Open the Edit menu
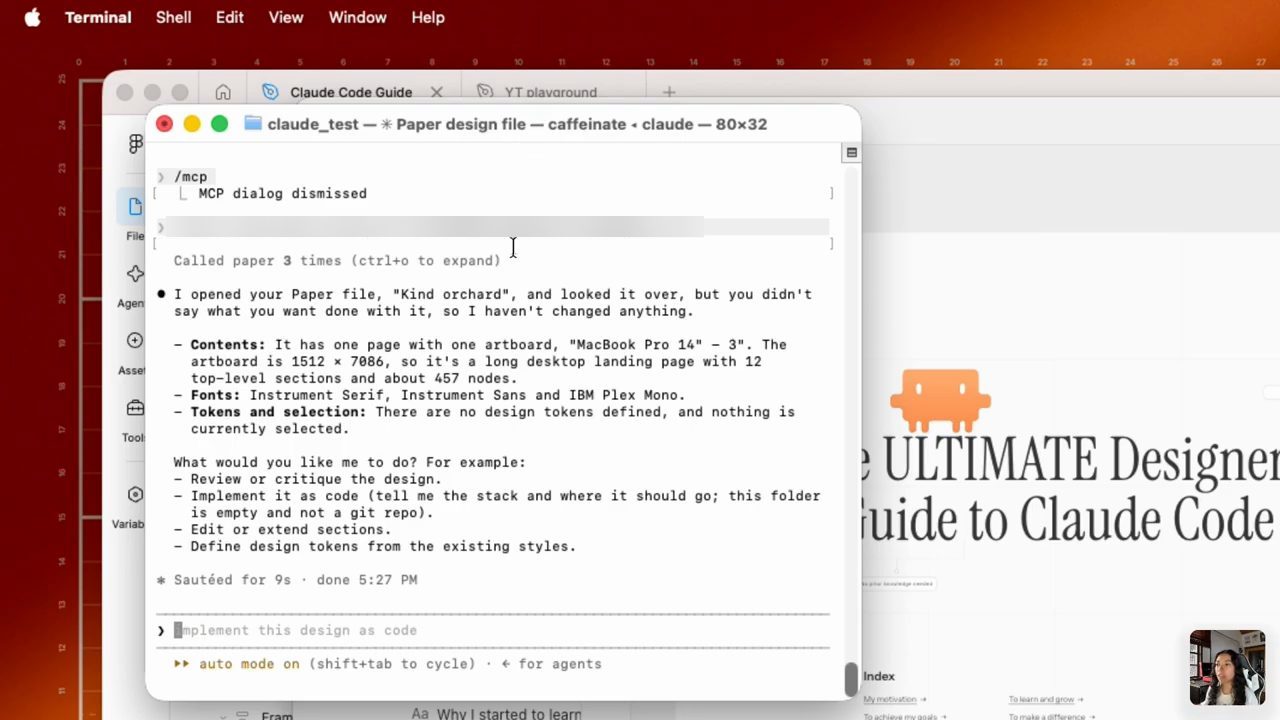The width and height of the screenshot is (1280, 720). click(x=229, y=17)
